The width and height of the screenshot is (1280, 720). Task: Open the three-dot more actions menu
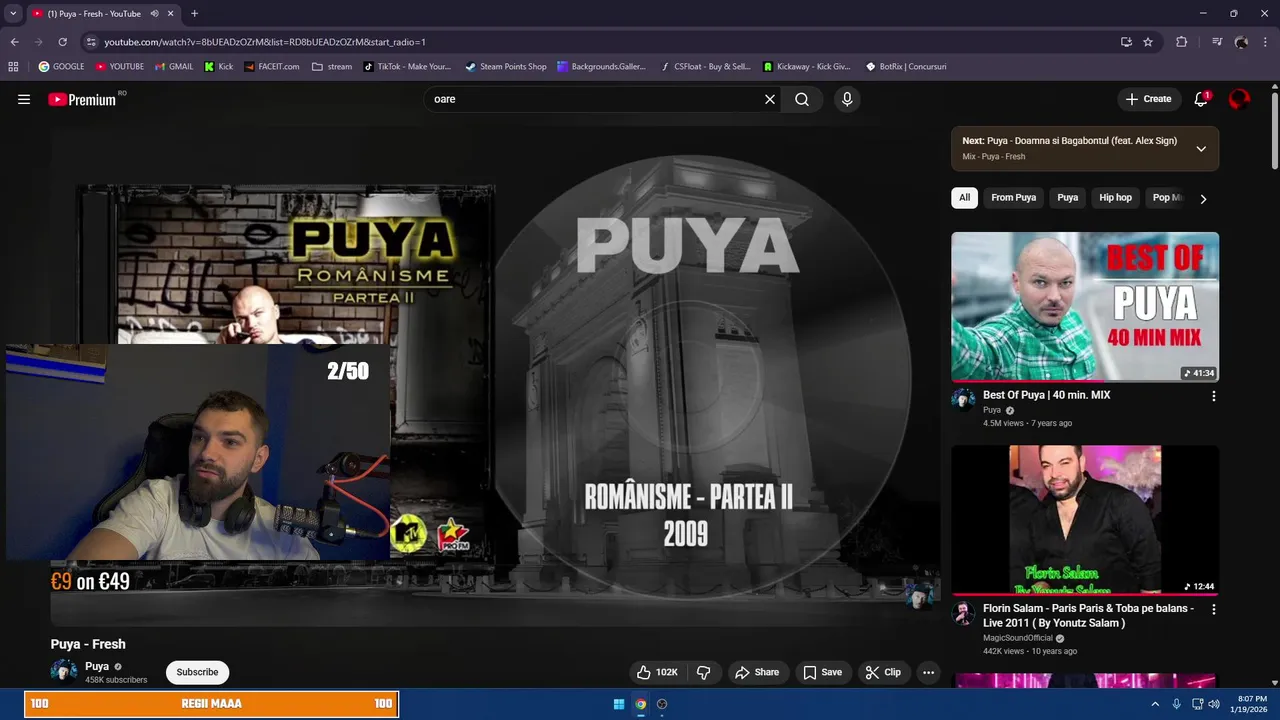click(x=928, y=672)
